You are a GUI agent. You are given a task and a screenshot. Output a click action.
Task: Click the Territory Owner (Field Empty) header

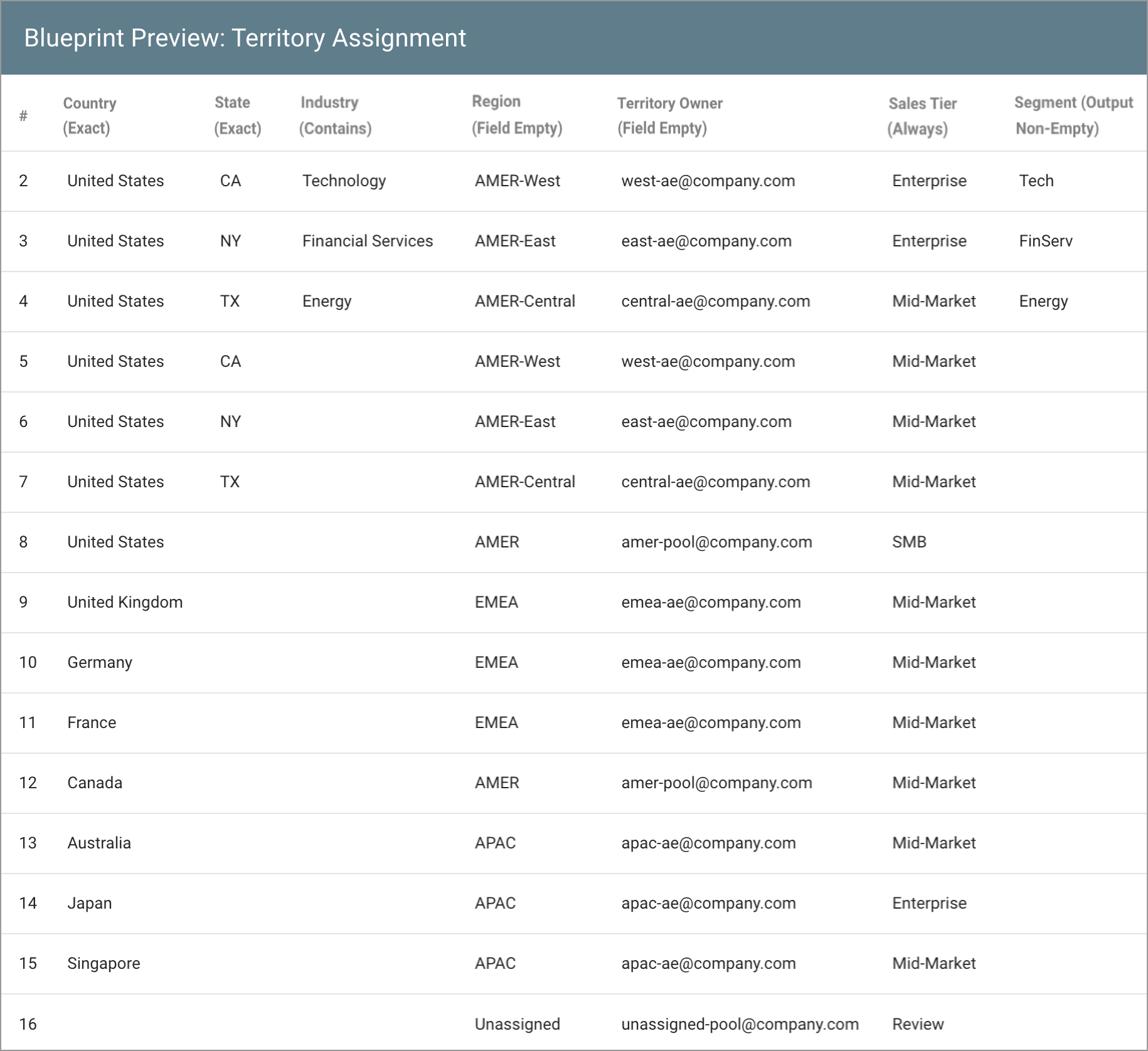[x=670, y=115]
